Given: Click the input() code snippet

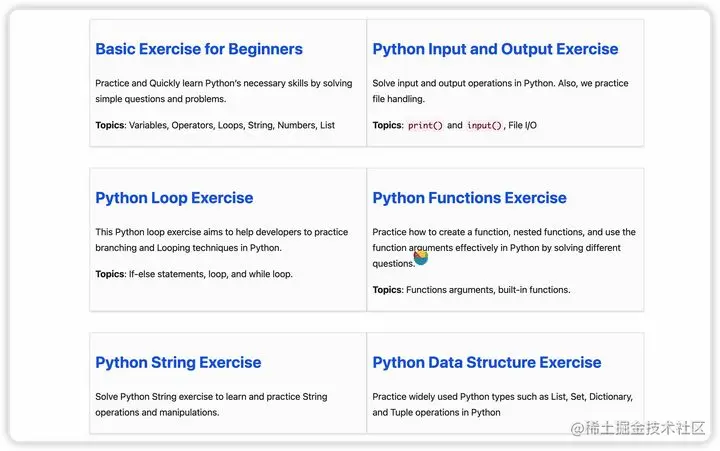Looking at the screenshot, I should 484,125.
